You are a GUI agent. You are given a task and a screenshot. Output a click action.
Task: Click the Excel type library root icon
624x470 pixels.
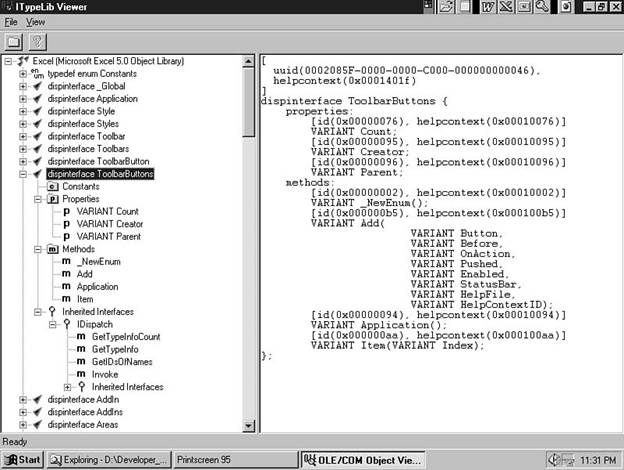point(23,62)
